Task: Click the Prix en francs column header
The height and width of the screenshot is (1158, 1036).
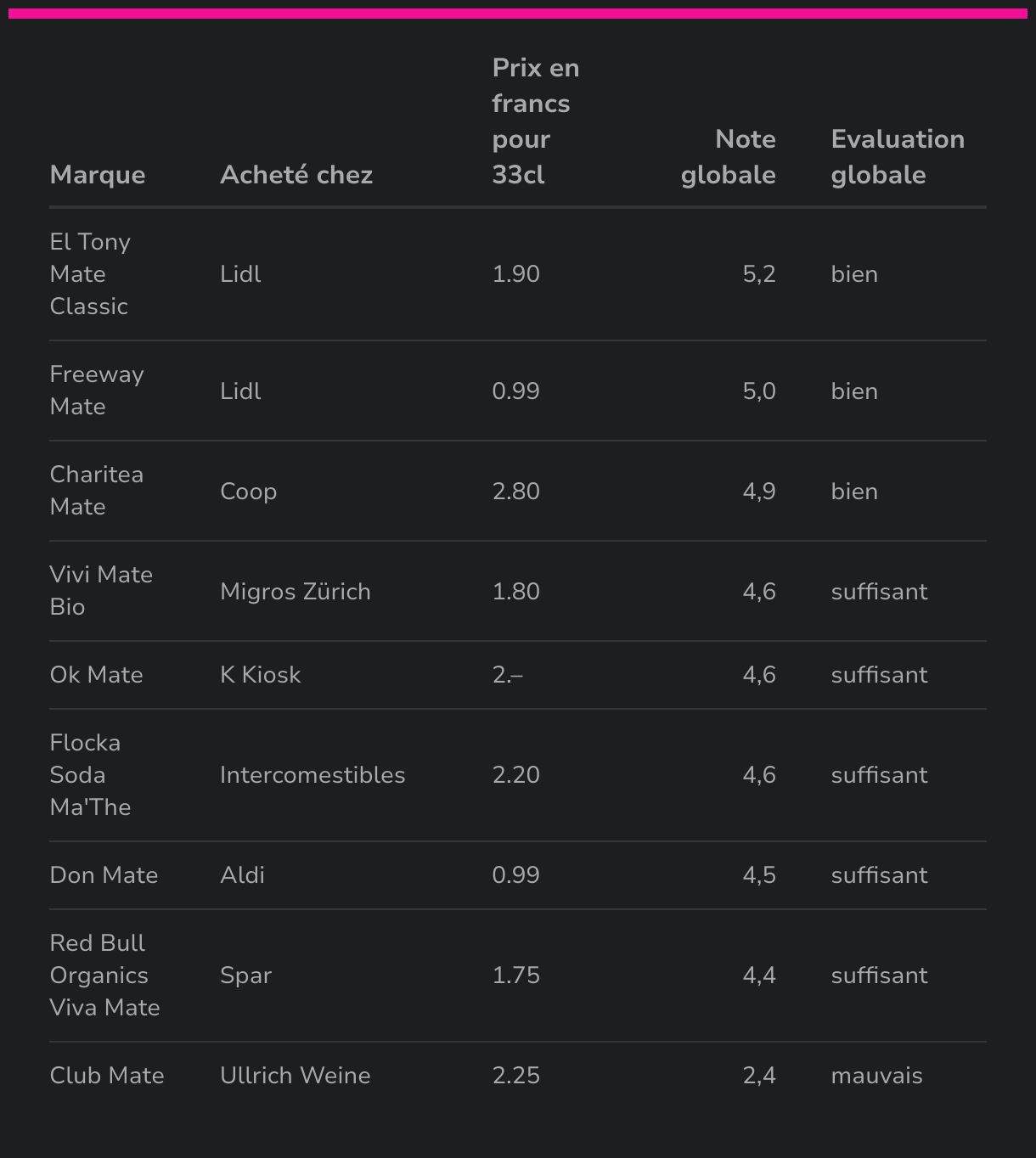Action: click(535, 121)
